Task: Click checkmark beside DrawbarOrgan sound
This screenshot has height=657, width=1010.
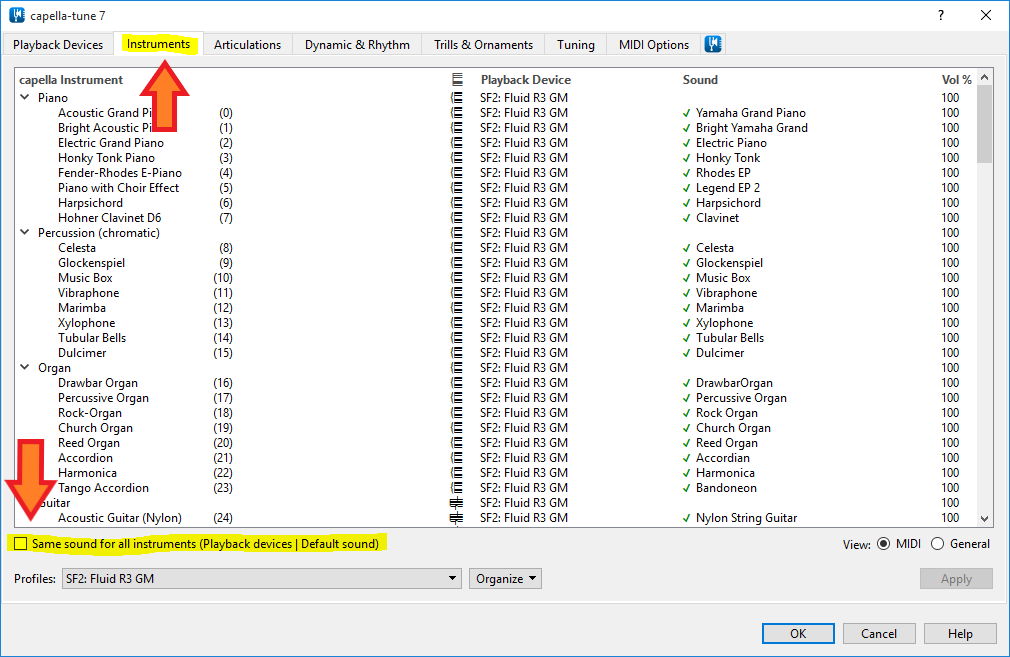Action: (687, 383)
